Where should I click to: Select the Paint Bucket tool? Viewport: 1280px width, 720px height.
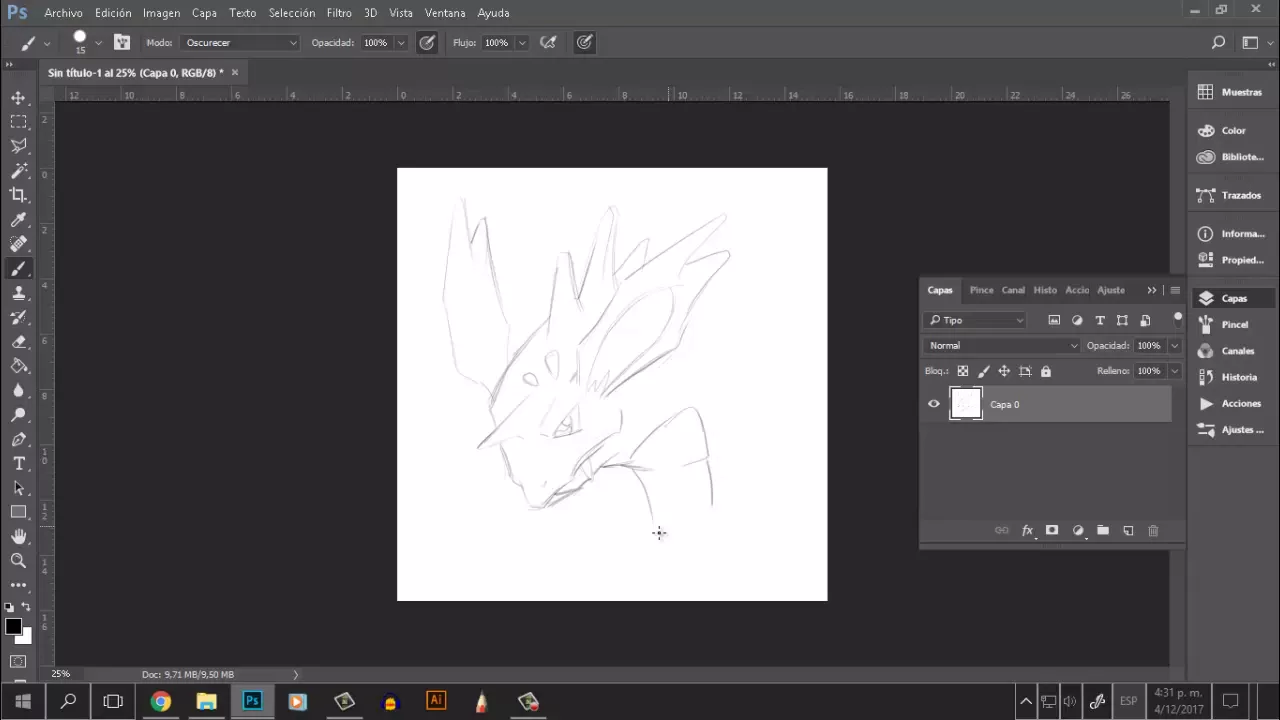click(x=18, y=366)
